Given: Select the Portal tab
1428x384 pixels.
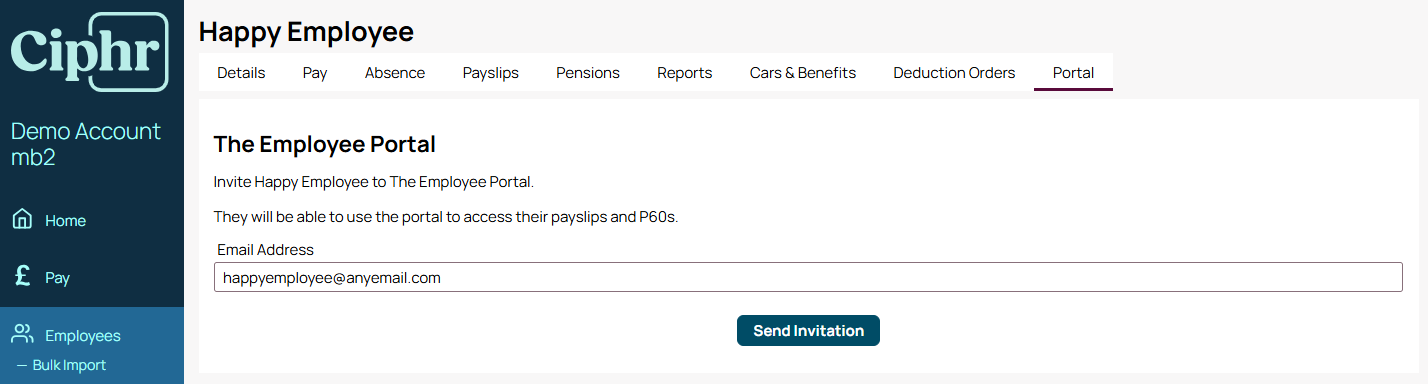Looking at the screenshot, I should click(x=1073, y=72).
